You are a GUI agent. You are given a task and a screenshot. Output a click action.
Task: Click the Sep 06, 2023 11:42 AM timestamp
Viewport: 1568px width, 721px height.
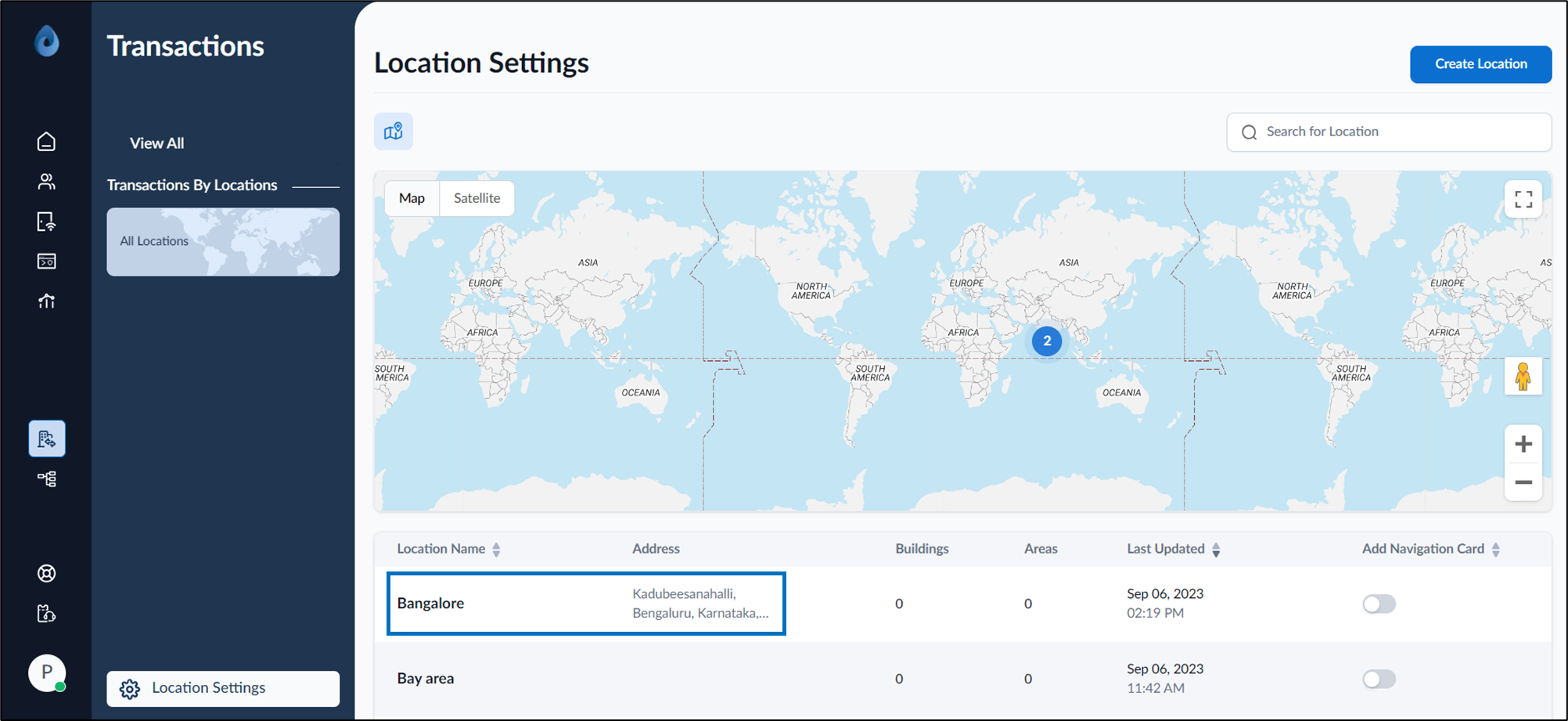coord(1165,679)
